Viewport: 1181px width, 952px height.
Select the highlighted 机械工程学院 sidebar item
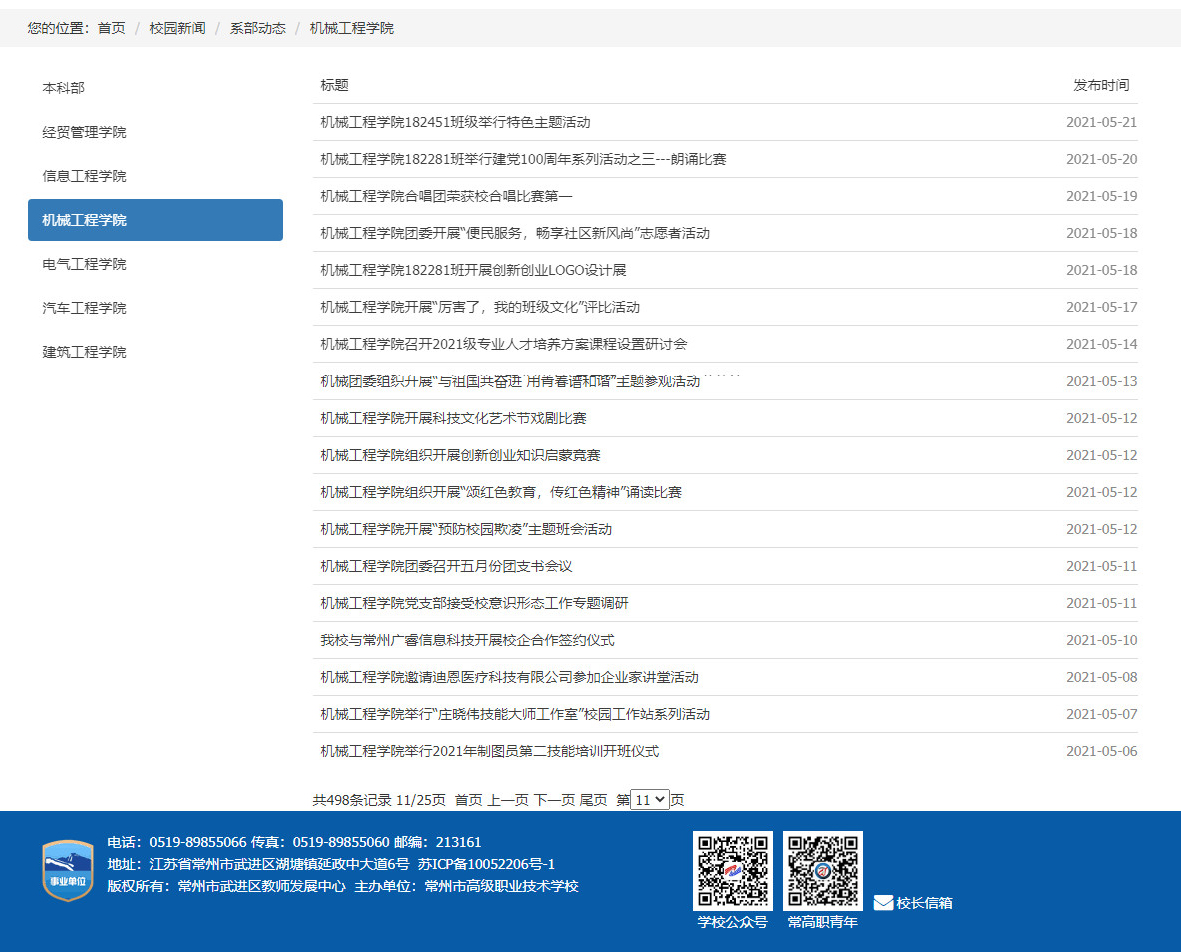point(155,220)
